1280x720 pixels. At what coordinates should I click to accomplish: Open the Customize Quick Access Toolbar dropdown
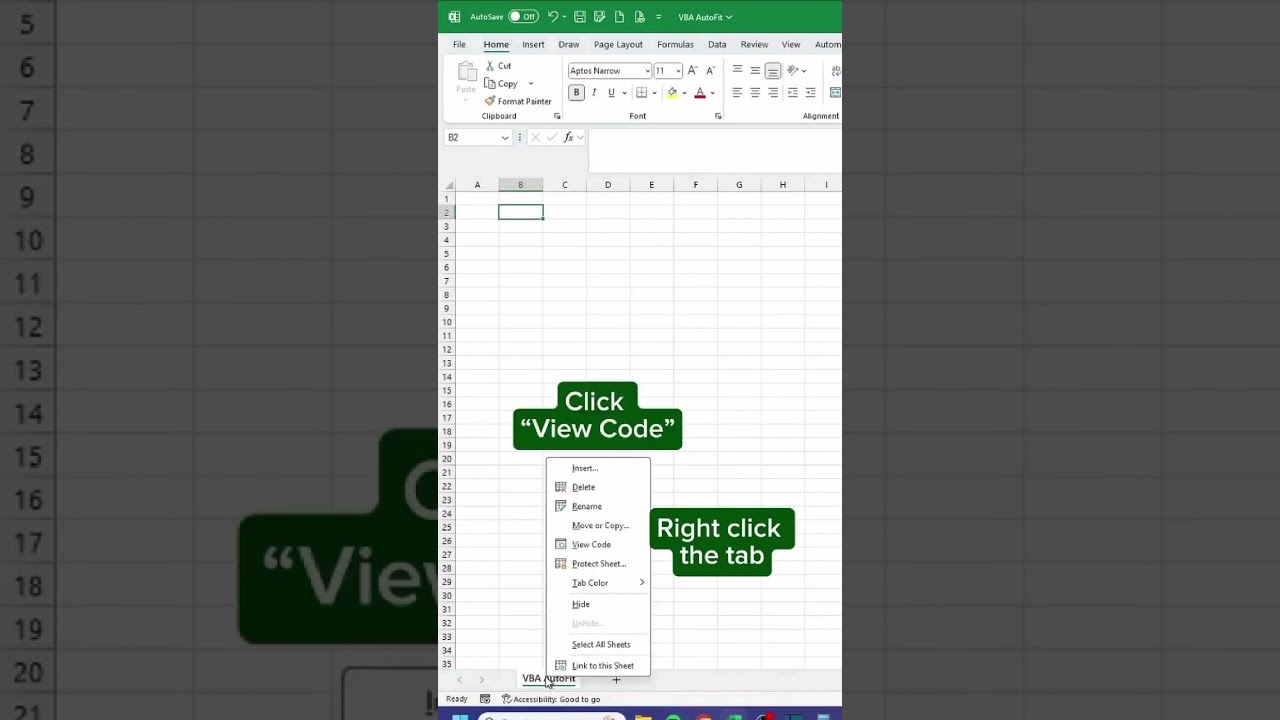point(659,17)
